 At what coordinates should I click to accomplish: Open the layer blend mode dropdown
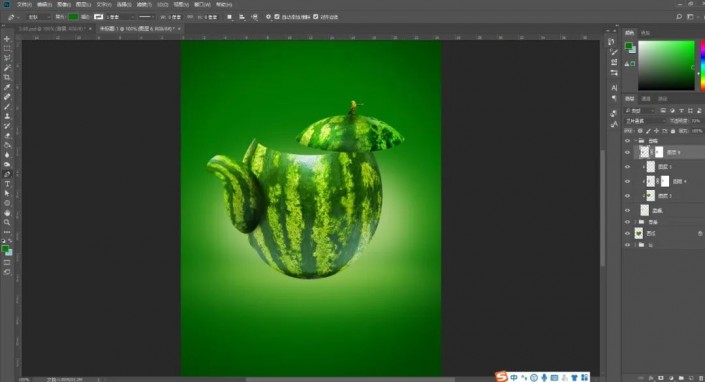tap(645, 120)
